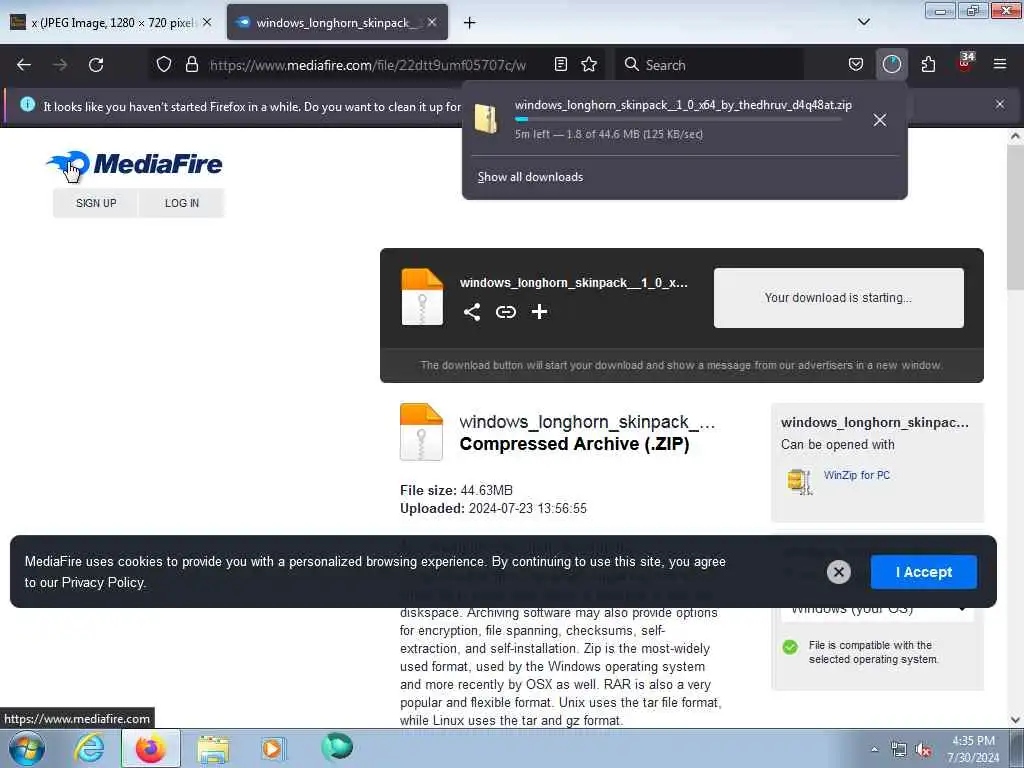
Task: Open the extension icon showing 34 badge
Action: [965, 63]
